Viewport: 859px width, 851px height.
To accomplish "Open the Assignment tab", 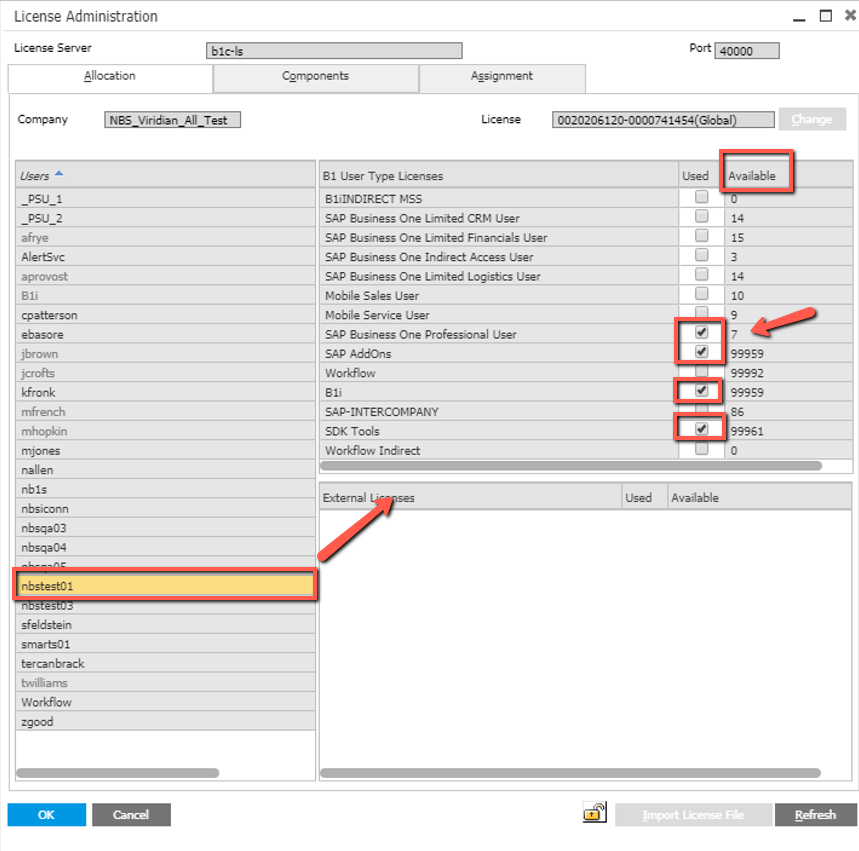I will [502, 77].
